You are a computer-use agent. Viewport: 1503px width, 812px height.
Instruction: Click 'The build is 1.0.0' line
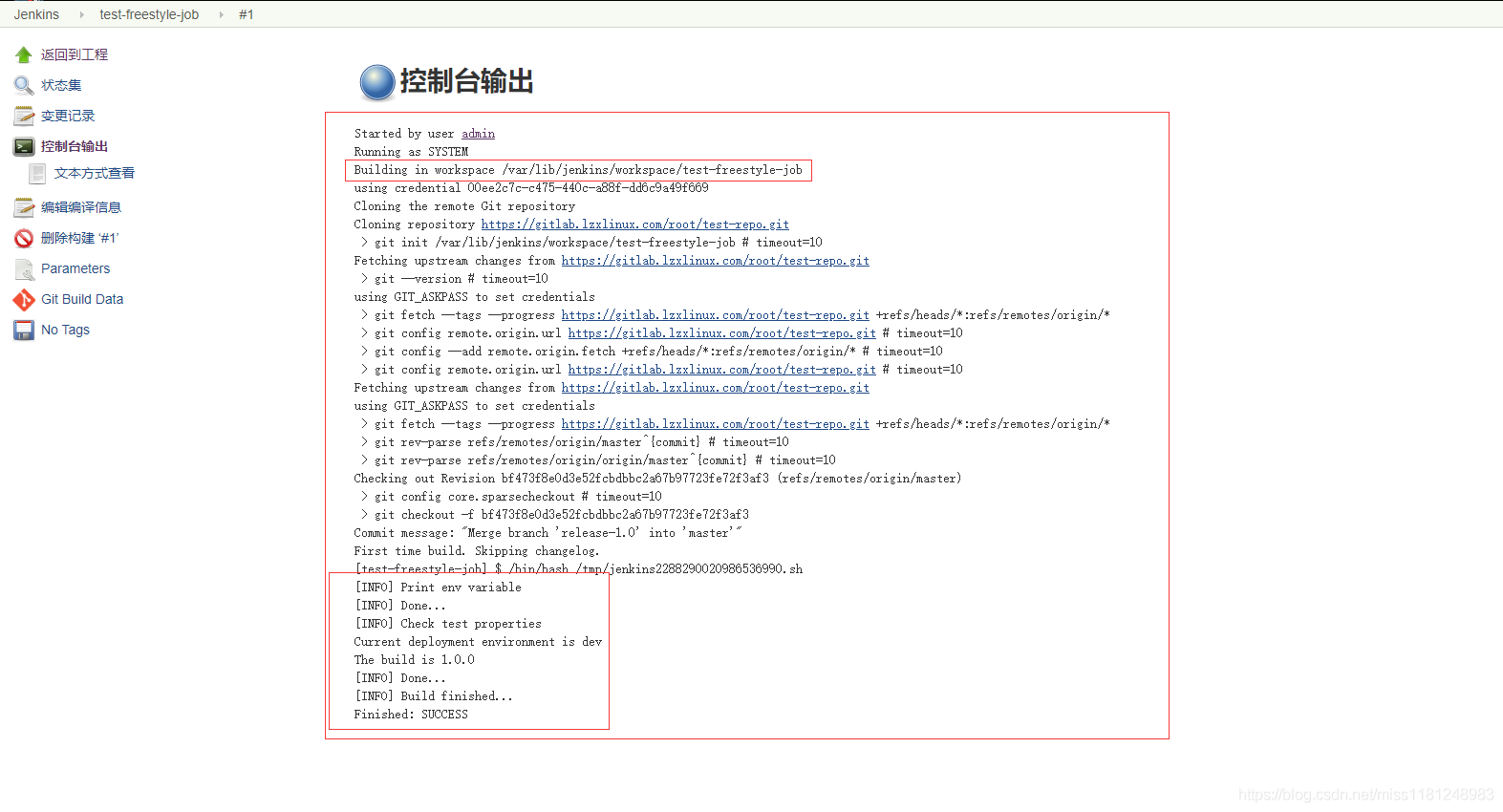[x=414, y=660]
